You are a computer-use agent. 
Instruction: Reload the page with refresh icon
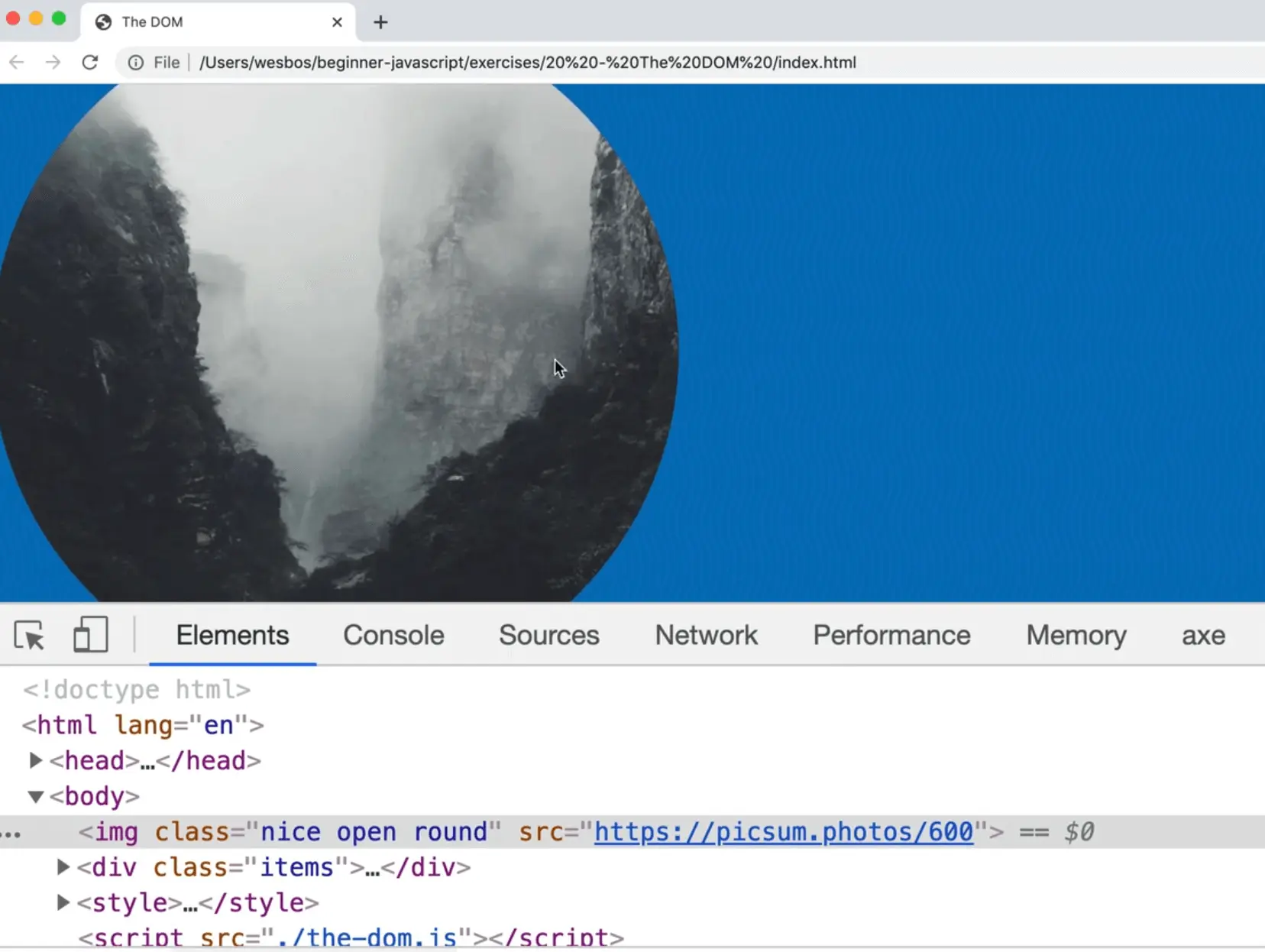point(90,63)
